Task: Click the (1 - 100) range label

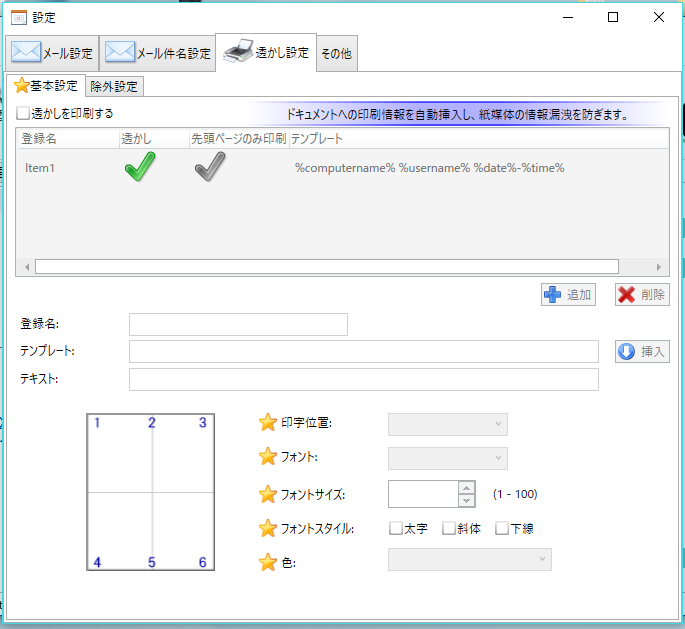Action: (515, 494)
